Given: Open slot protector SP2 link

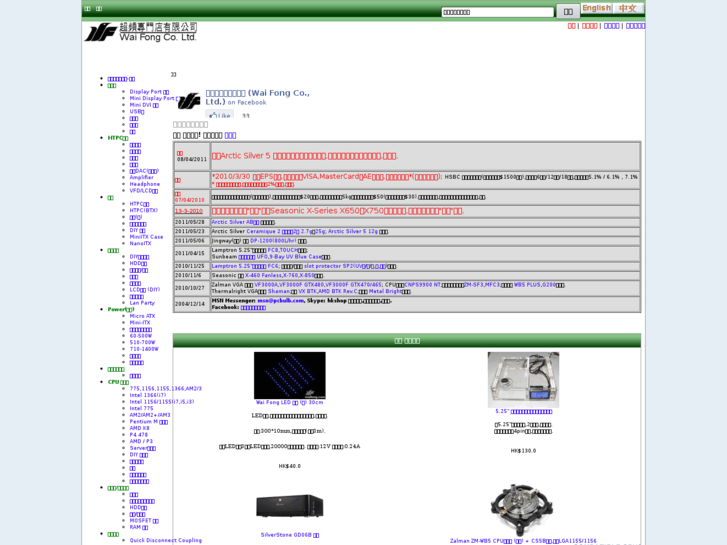Looking at the screenshot, I should (x=345, y=266).
